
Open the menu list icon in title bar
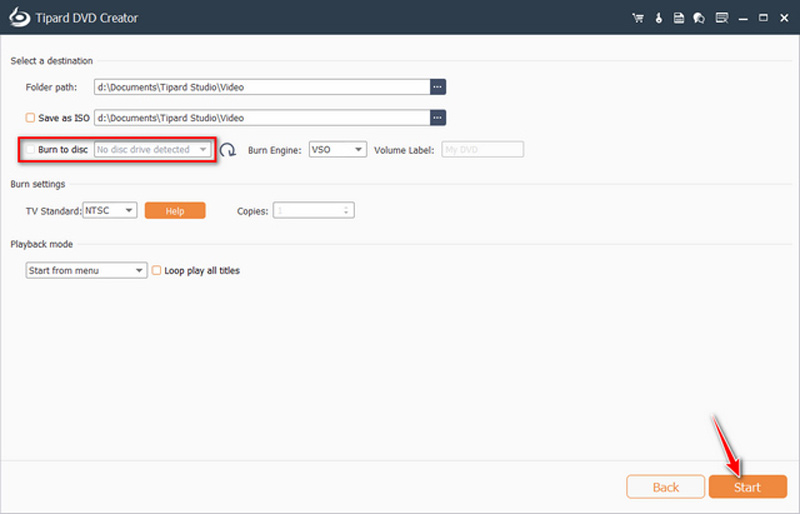tap(722, 18)
